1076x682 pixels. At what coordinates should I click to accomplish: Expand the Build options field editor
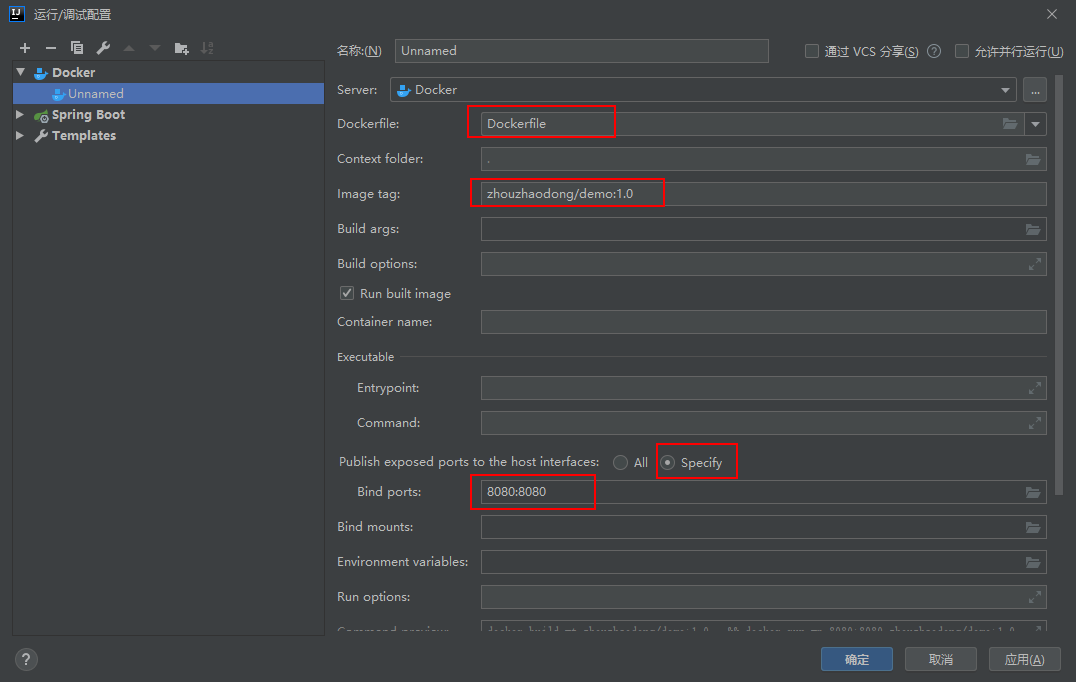coord(1034,264)
